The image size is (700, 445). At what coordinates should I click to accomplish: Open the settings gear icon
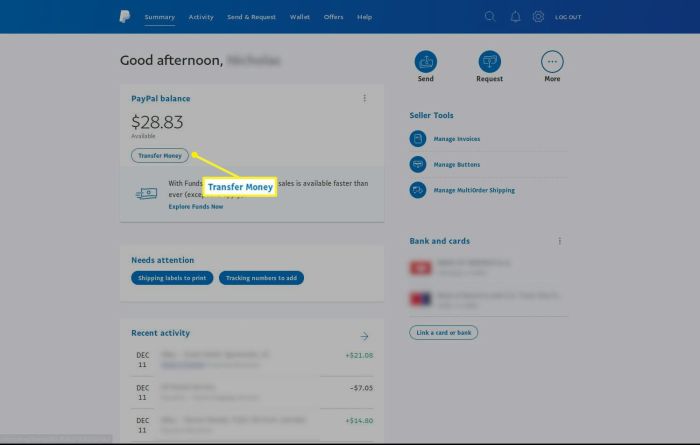(x=538, y=17)
